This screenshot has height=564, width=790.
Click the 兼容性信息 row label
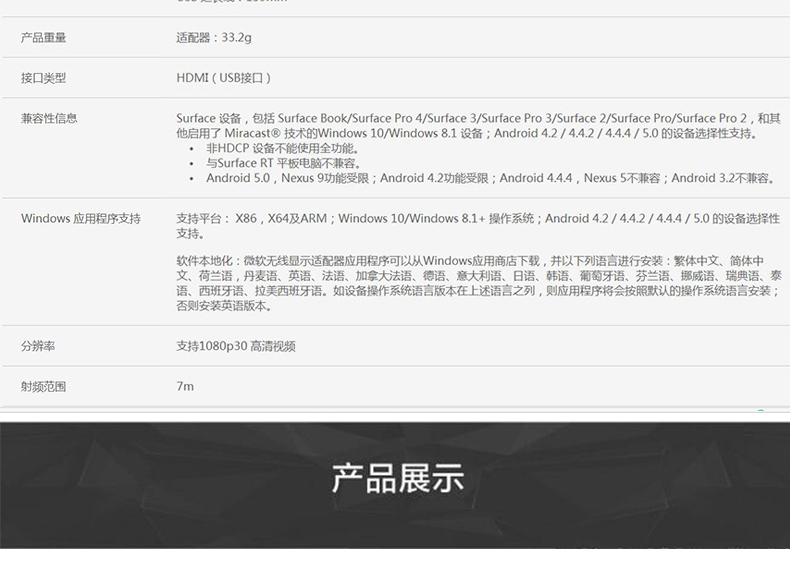click(49, 118)
